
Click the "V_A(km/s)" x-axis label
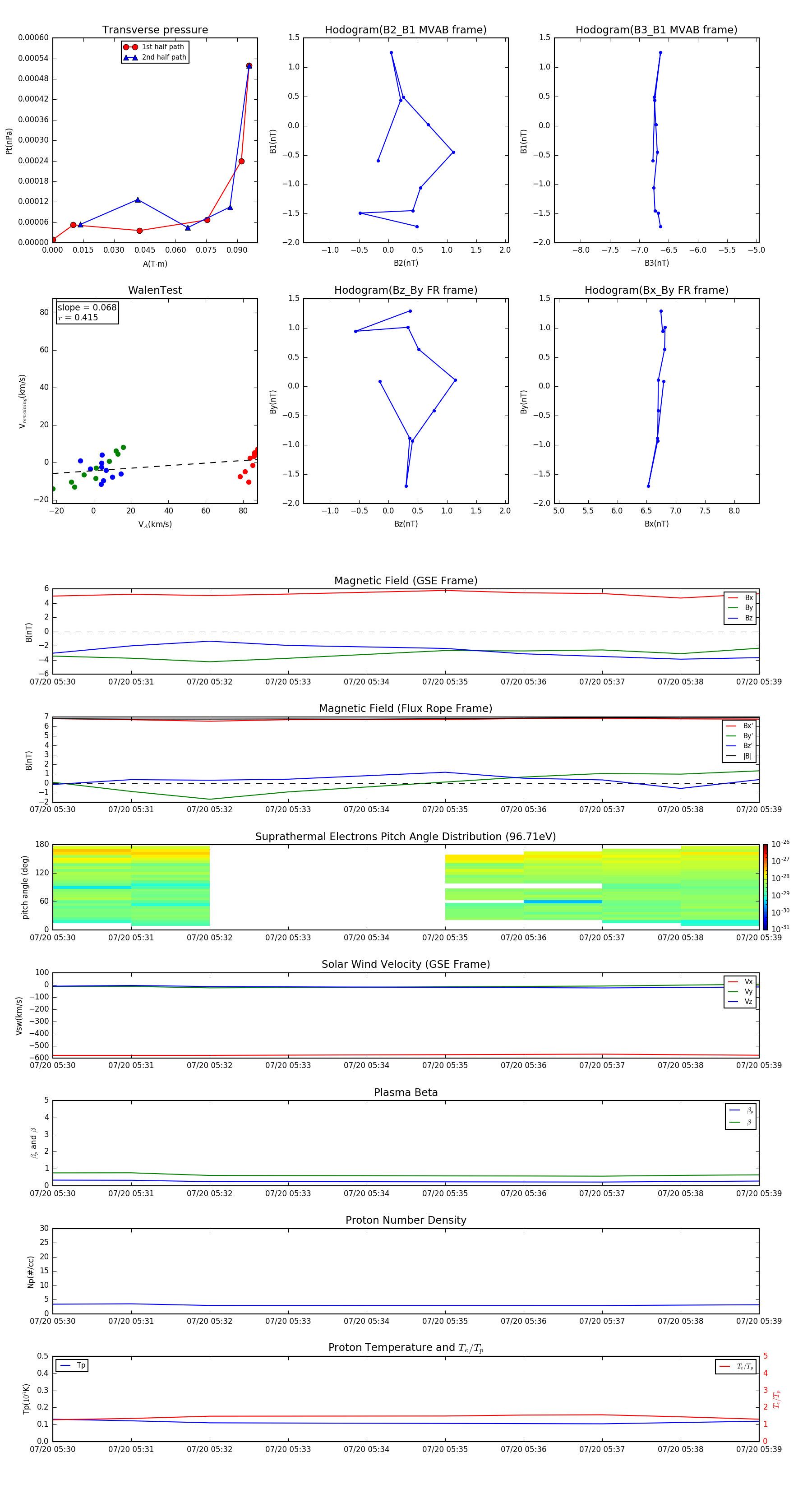click(x=155, y=524)
